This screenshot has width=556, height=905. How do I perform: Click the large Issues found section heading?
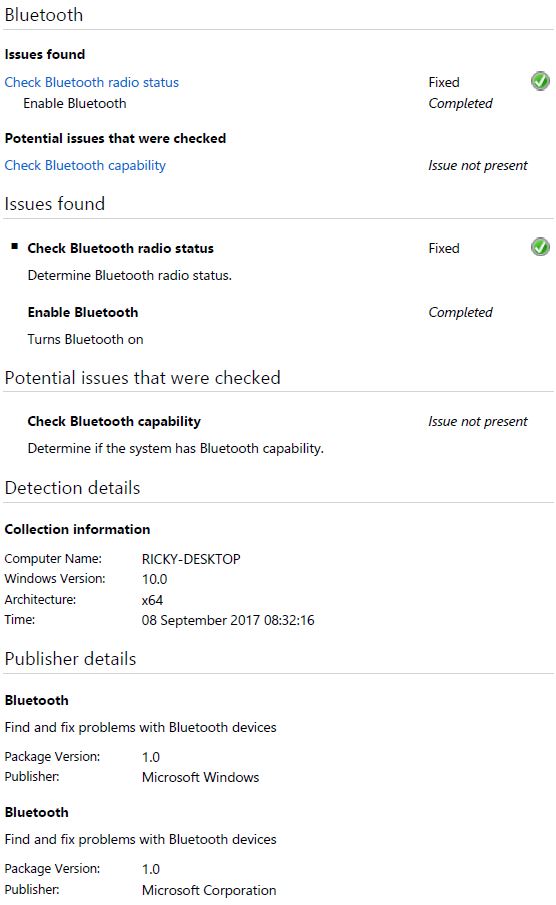pos(55,204)
